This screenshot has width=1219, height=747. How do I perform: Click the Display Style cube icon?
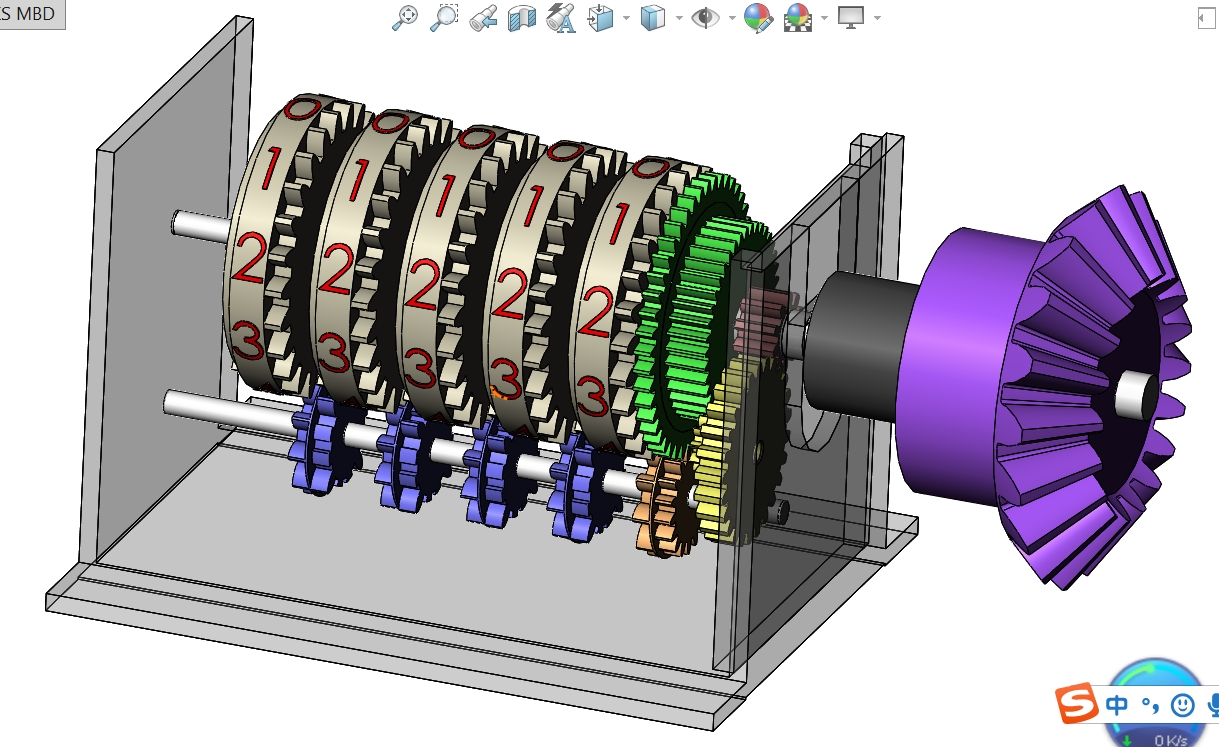653,17
